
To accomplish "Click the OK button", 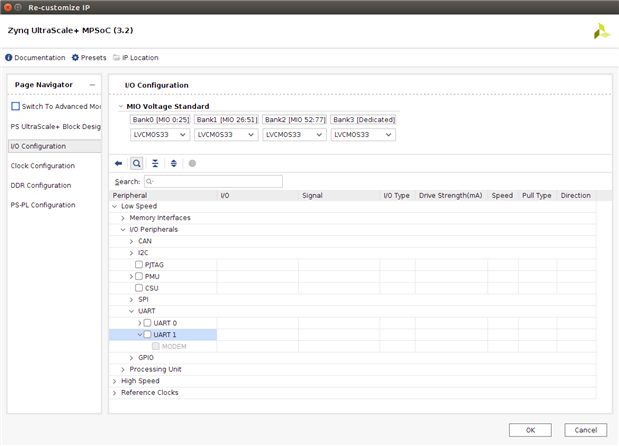I will tap(530, 430).
